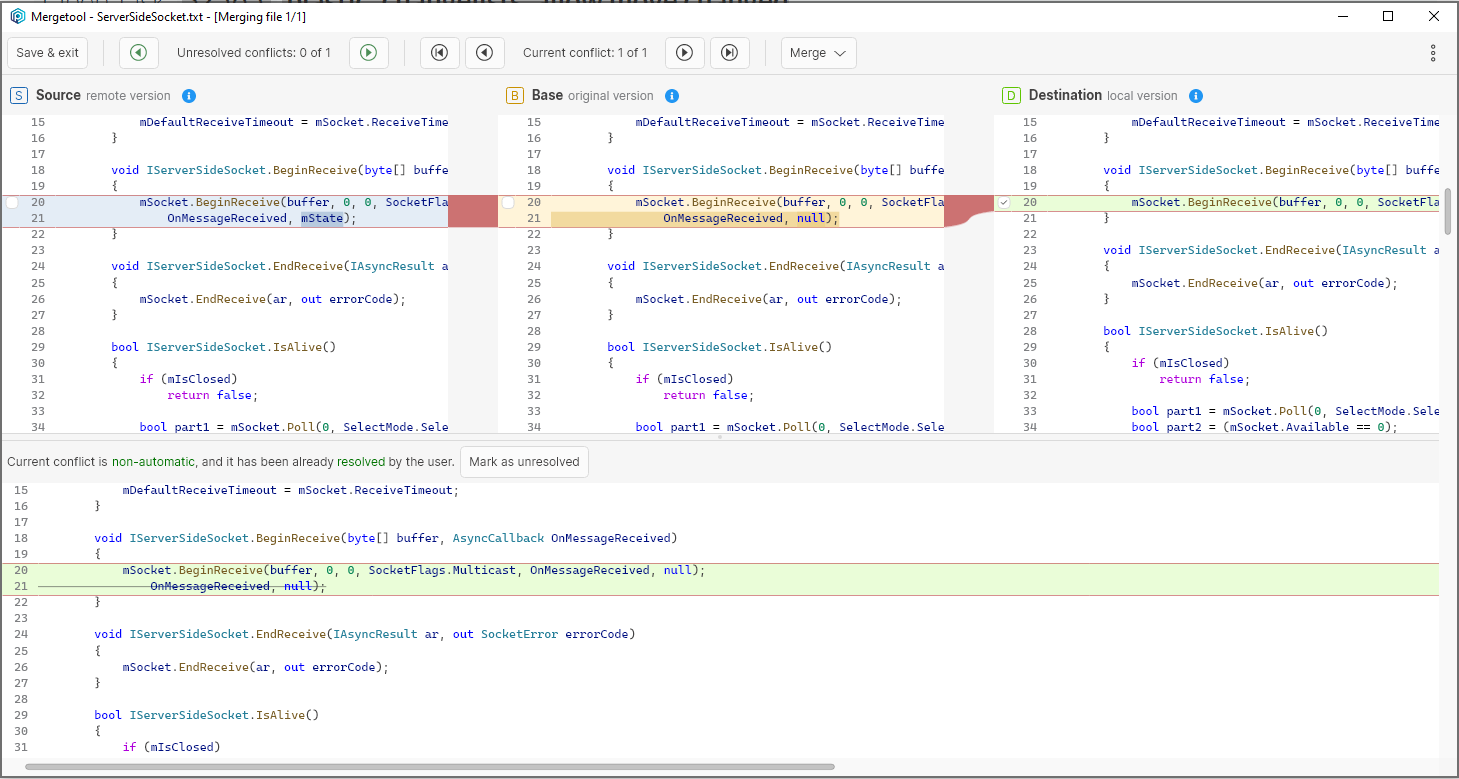Show info tooltip for Base original version

point(672,96)
